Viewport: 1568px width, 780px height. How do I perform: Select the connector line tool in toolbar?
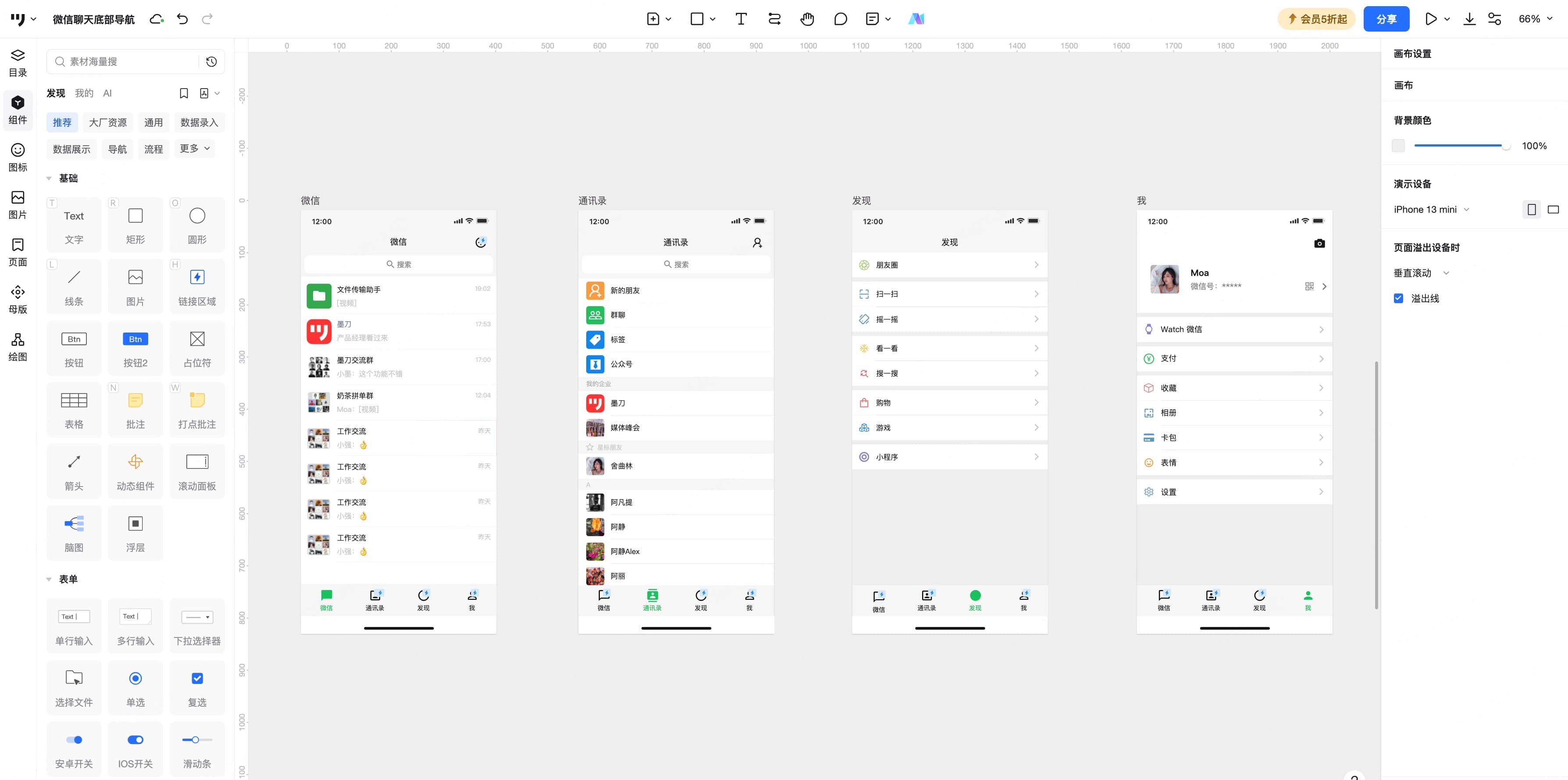point(774,19)
